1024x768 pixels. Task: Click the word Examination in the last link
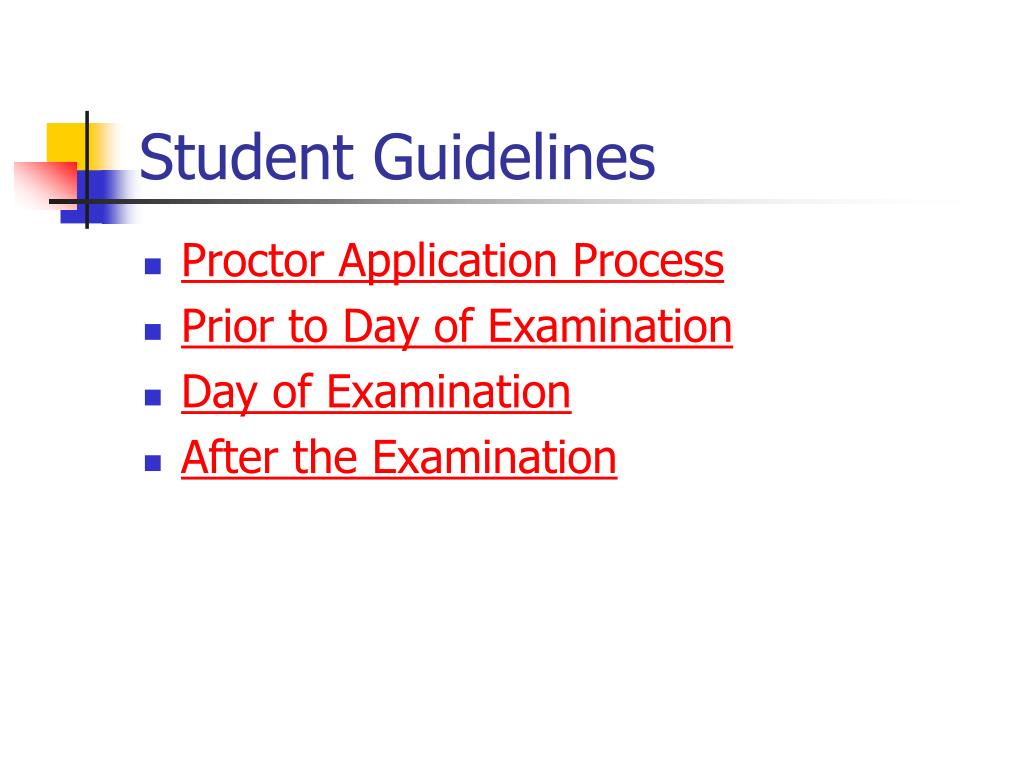point(494,457)
